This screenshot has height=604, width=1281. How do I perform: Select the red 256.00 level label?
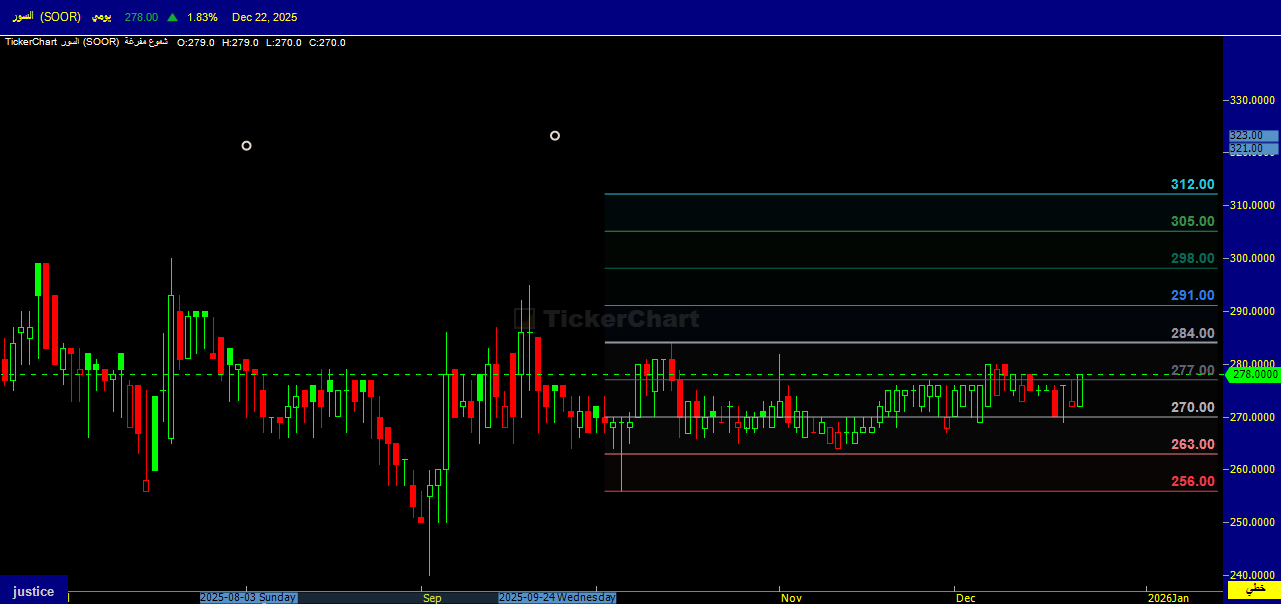click(1192, 481)
